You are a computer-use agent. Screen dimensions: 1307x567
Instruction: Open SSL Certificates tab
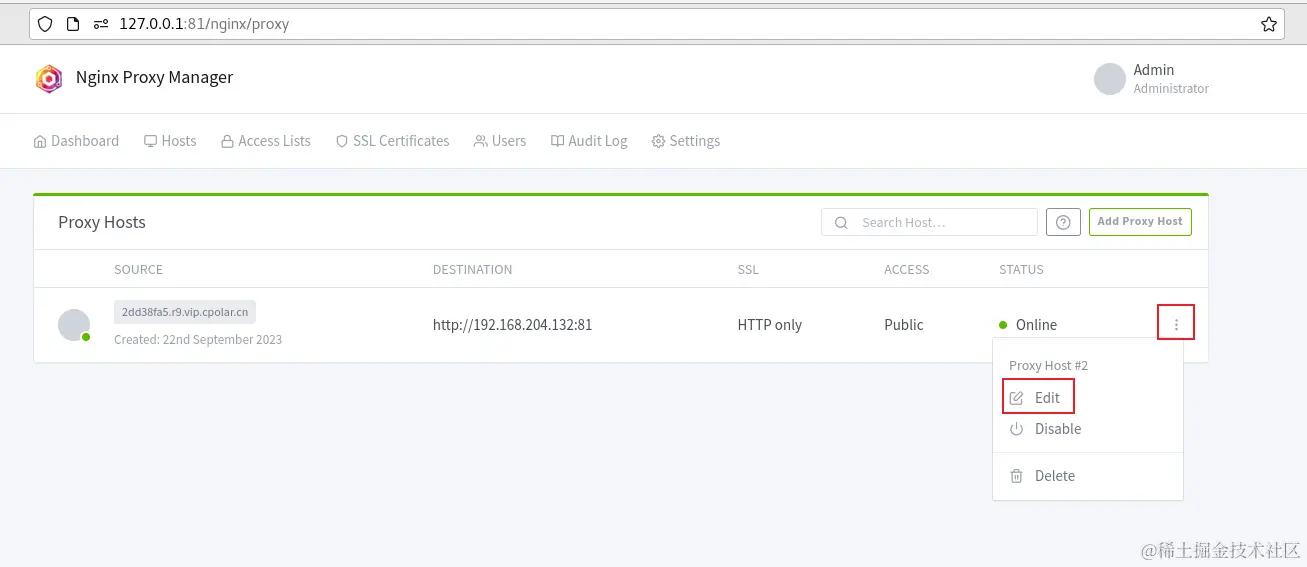pos(392,141)
